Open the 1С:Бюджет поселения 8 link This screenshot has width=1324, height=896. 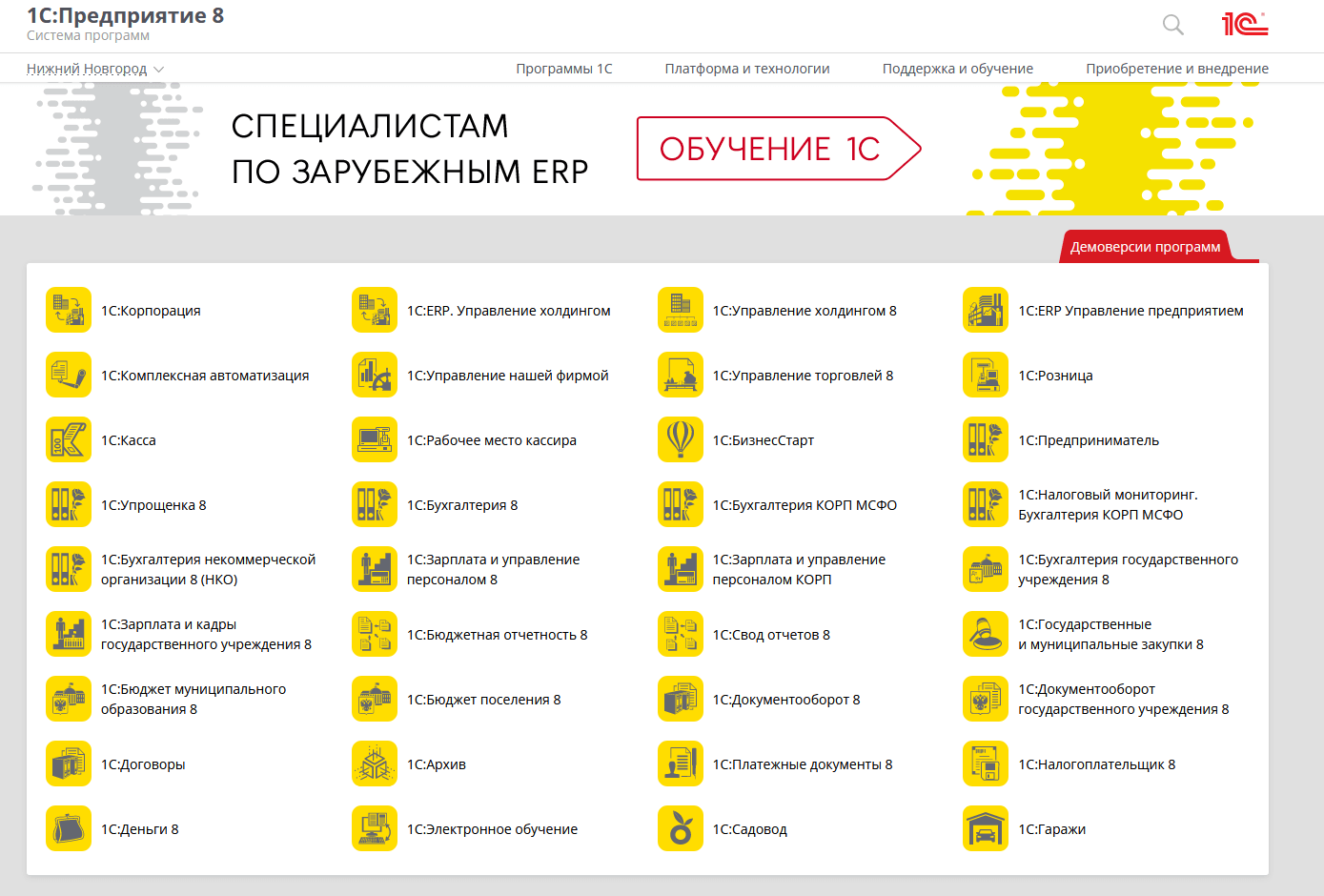point(484,700)
